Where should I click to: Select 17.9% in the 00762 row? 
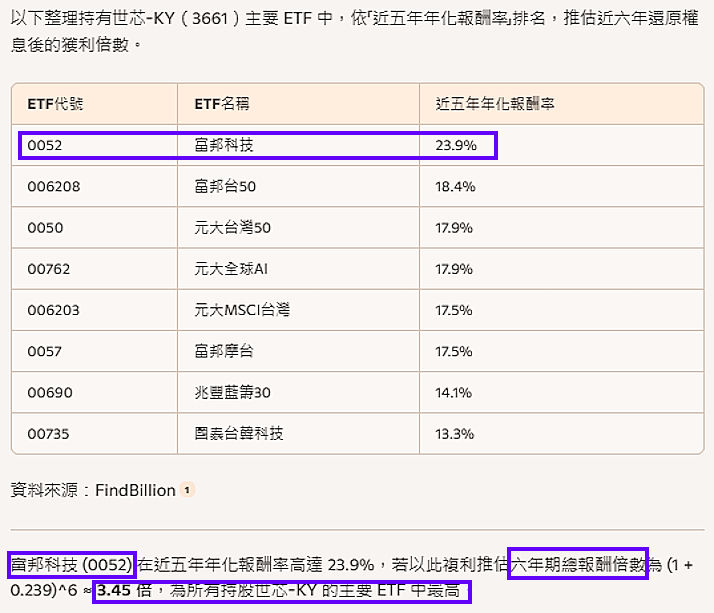coord(561,269)
